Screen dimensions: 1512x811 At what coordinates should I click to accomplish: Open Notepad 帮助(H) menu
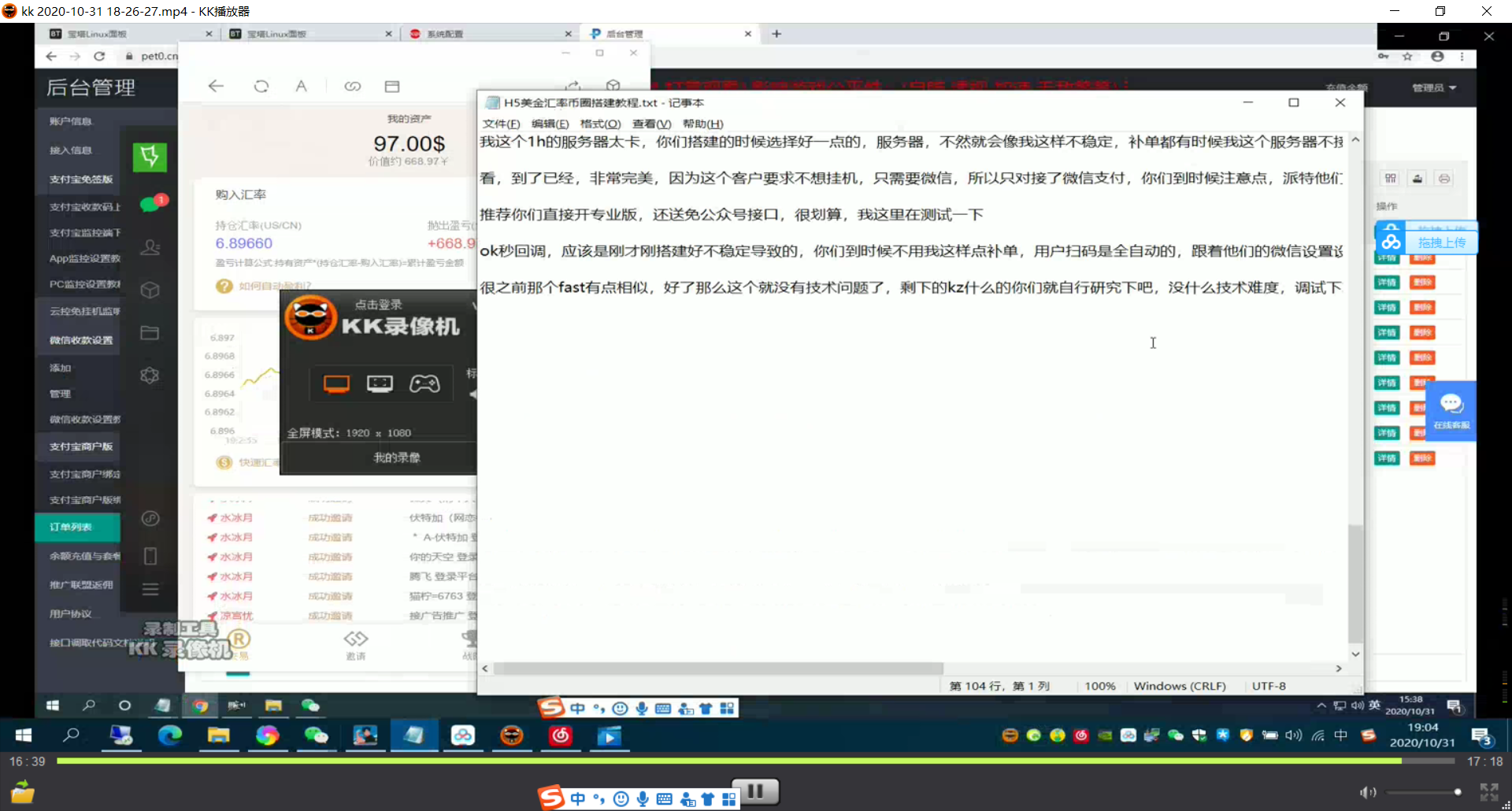pos(702,124)
